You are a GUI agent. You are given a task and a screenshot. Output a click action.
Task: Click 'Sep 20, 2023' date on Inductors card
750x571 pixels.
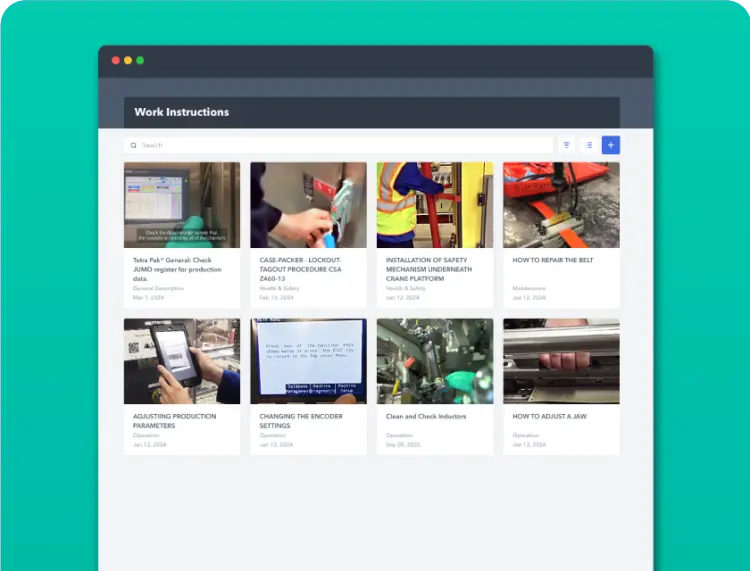click(x=403, y=445)
